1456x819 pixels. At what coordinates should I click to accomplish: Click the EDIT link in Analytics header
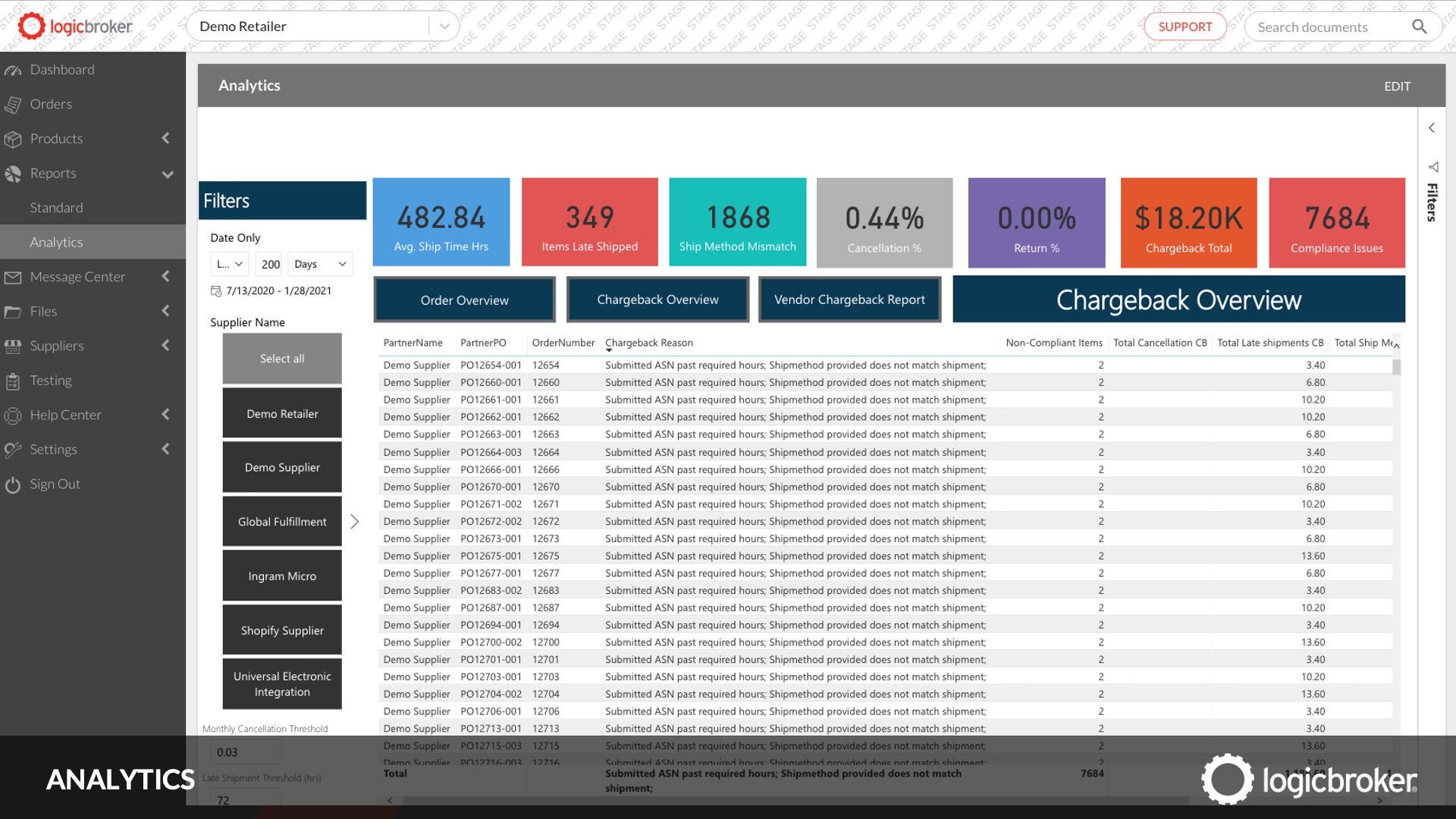pos(1397,86)
